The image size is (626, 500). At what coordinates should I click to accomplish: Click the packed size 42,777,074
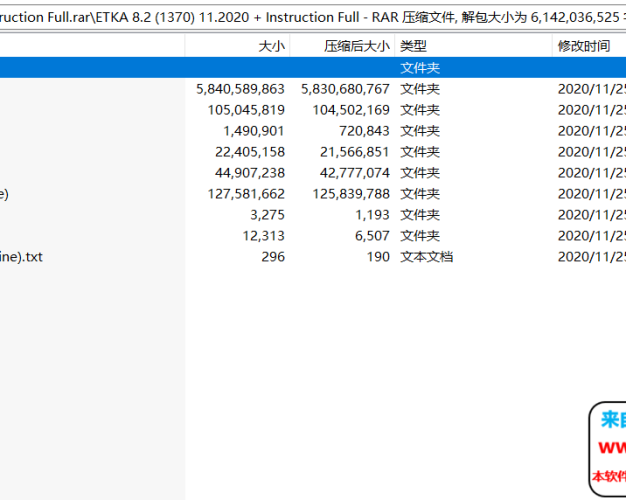[x=355, y=173]
